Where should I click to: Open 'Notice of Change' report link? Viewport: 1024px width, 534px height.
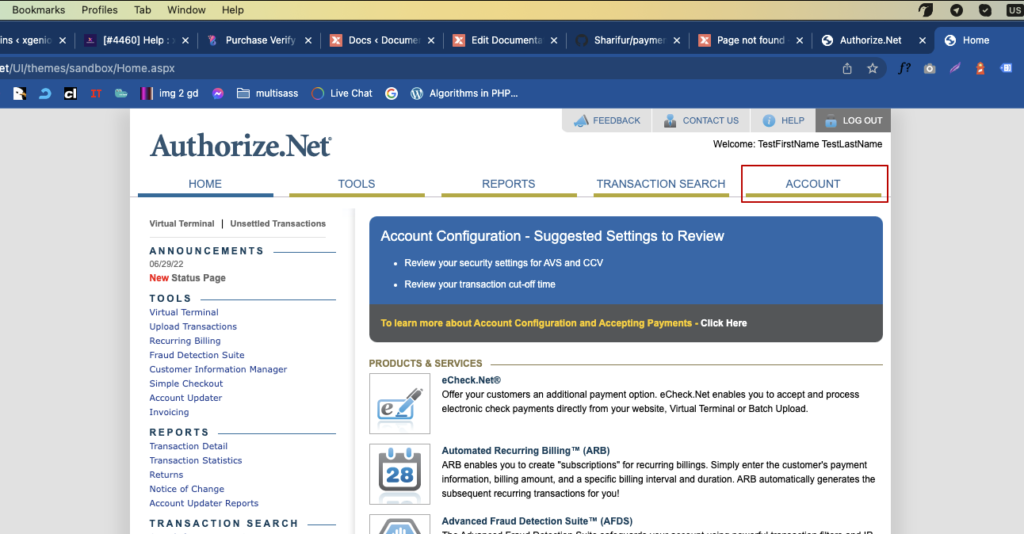[187, 489]
